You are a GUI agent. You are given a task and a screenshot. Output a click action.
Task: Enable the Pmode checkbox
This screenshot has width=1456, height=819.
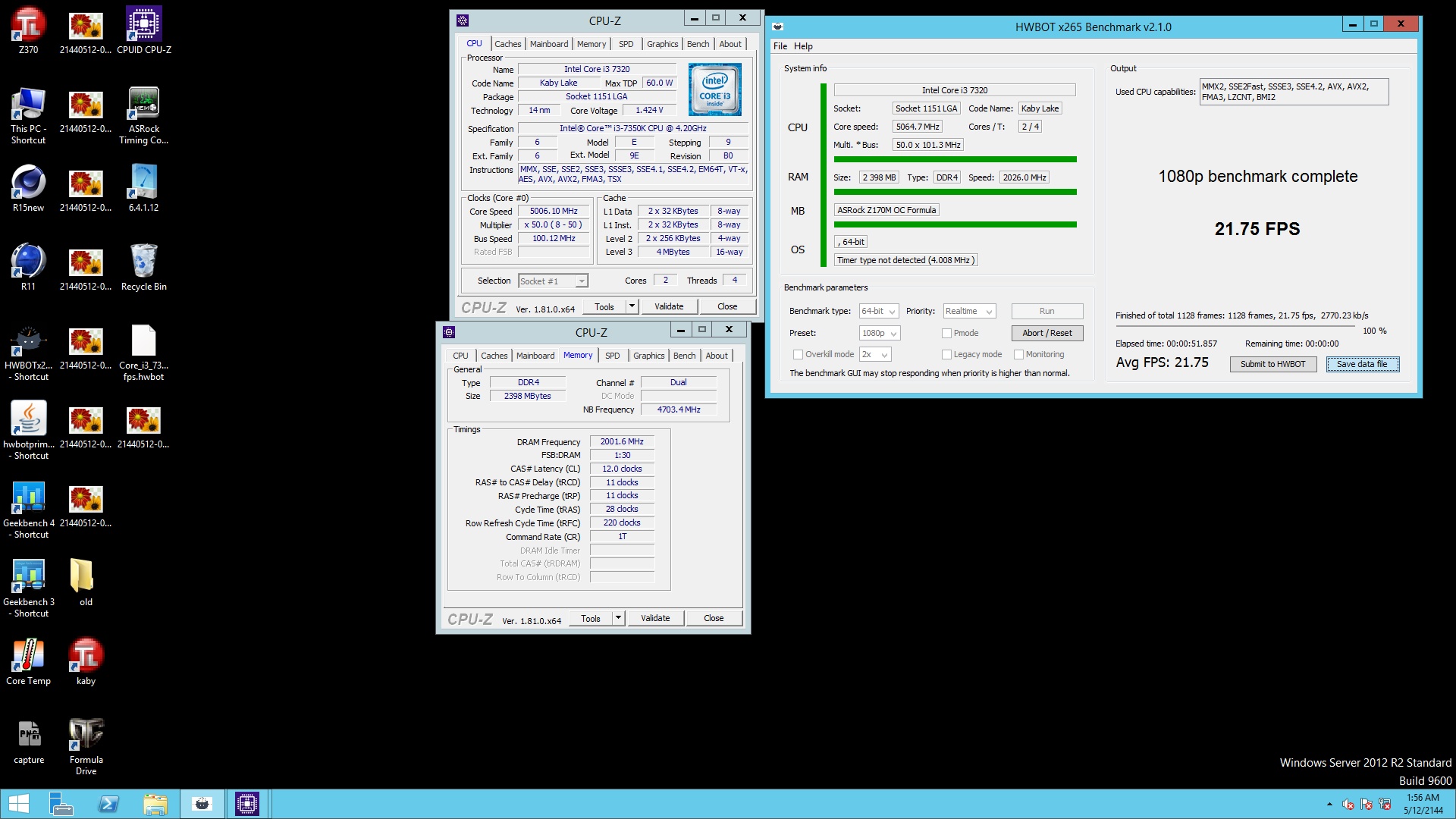tap(946, 333)
